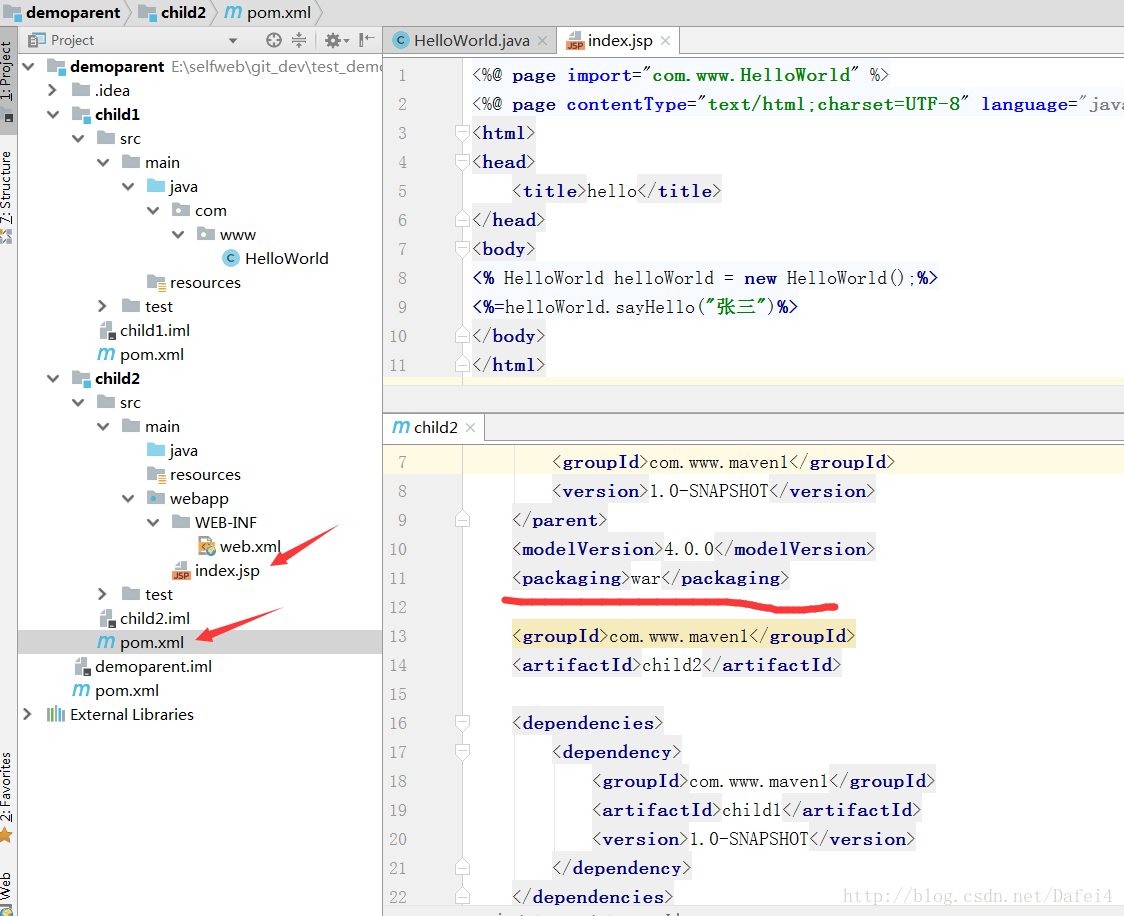
Task: Select java folder under child2 main
Action: (x=184, y=451)
